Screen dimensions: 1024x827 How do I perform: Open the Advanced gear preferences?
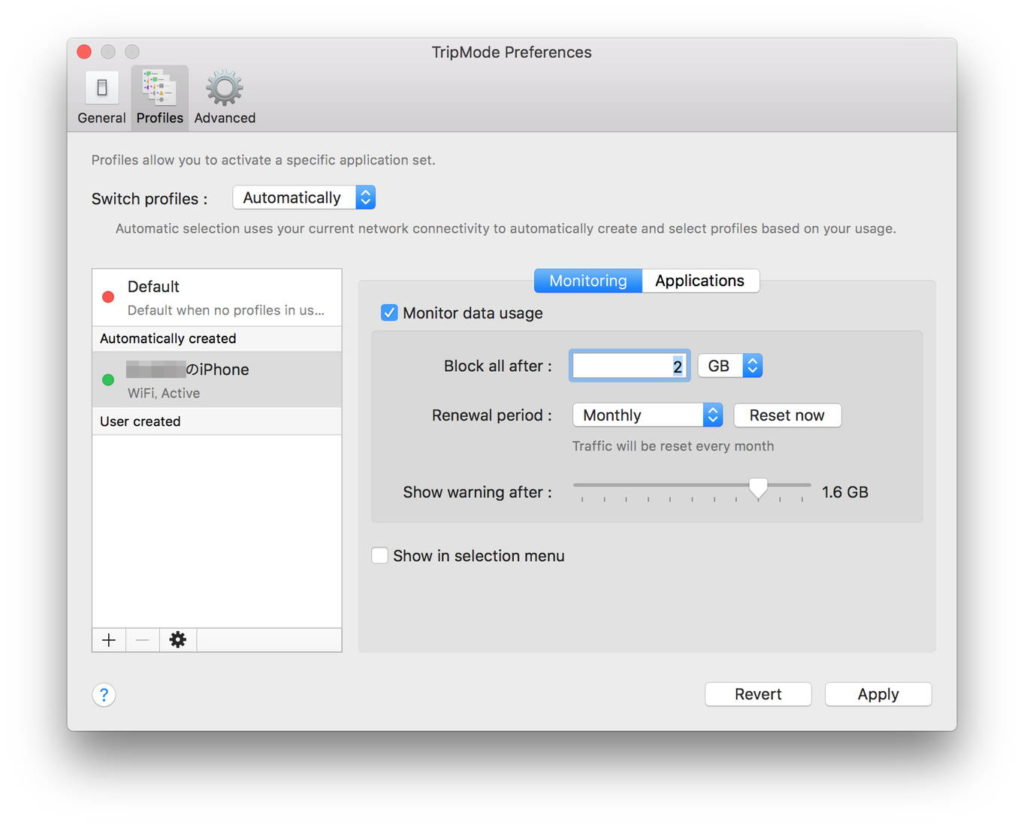pos(225,98)
